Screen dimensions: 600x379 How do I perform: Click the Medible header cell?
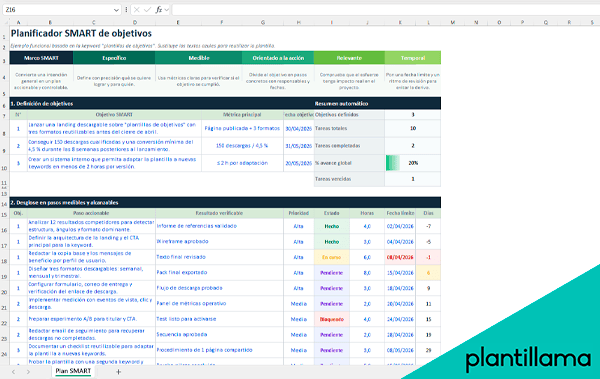coord(199,58)
